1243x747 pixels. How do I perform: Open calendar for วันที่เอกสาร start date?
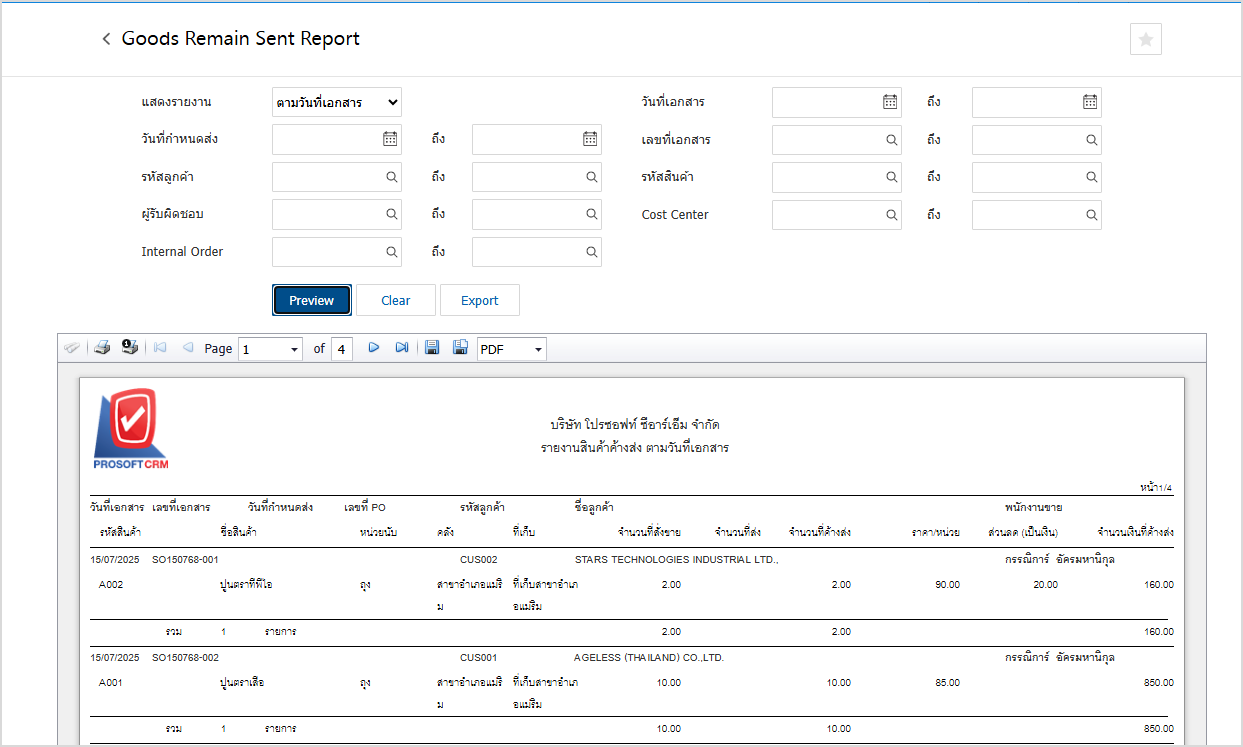[890, 102]
